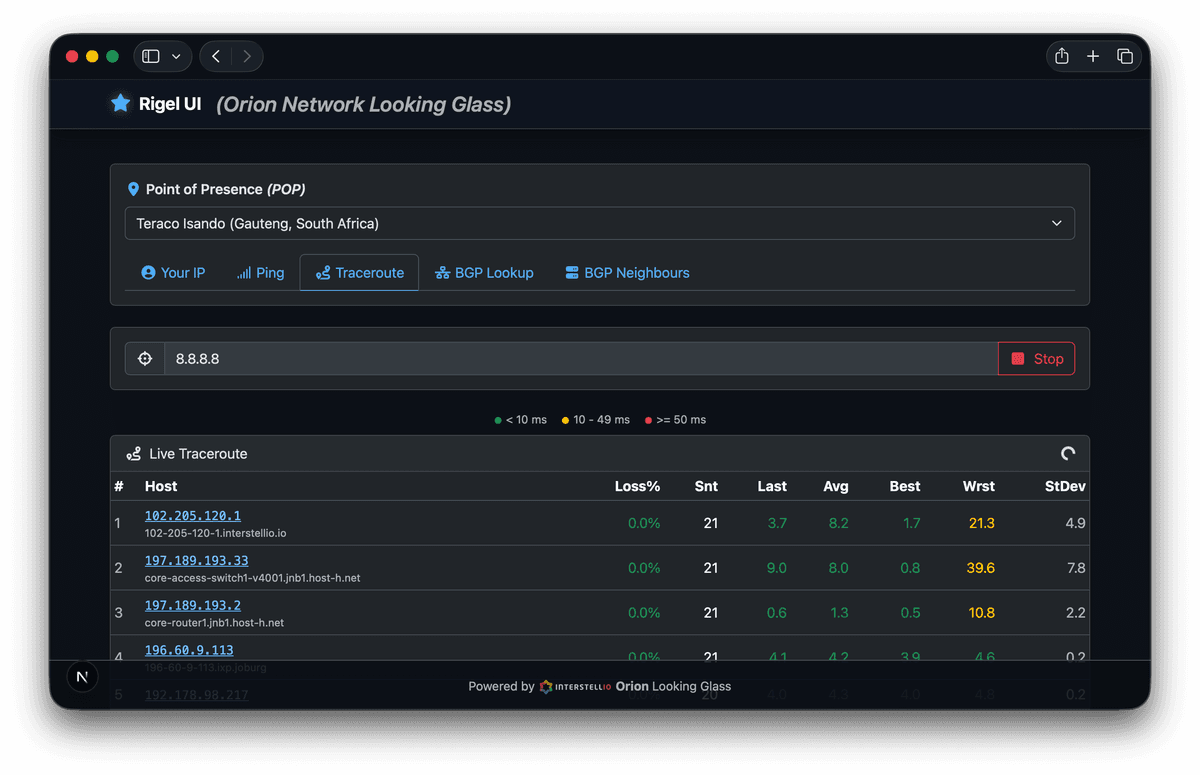This screenshot has width=1200, height=775.
Task: Select the Your IP tab icon
Action: coord(146,272)
